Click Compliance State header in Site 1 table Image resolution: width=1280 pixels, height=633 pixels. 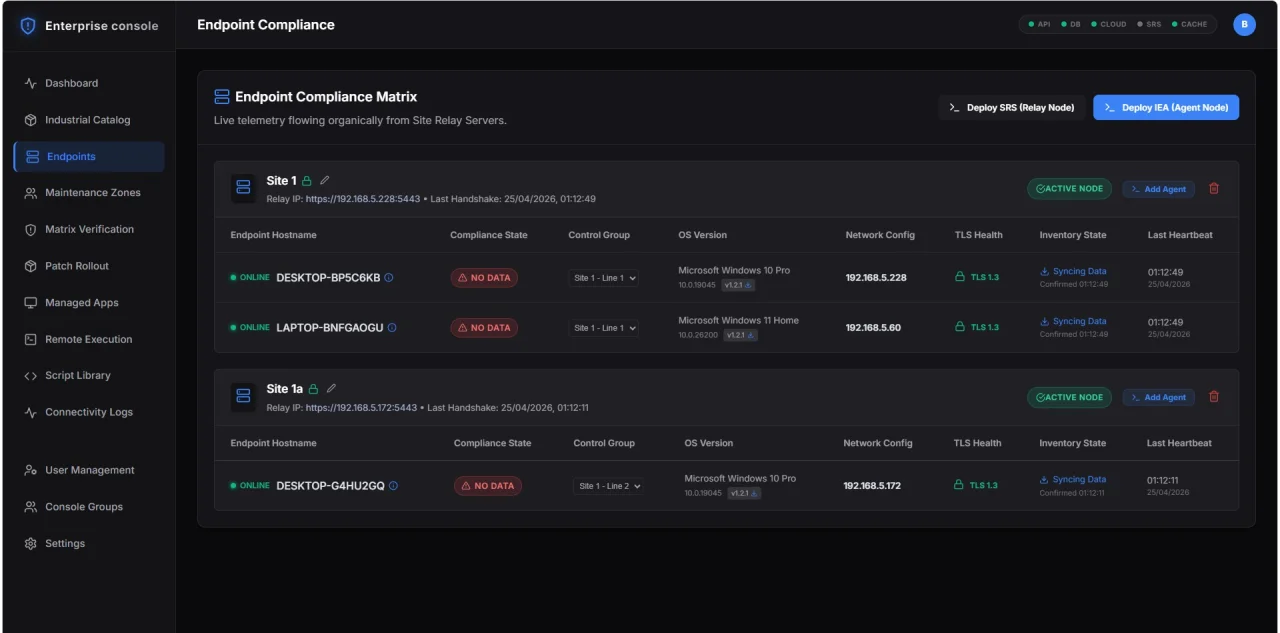(x=489, y=235)
